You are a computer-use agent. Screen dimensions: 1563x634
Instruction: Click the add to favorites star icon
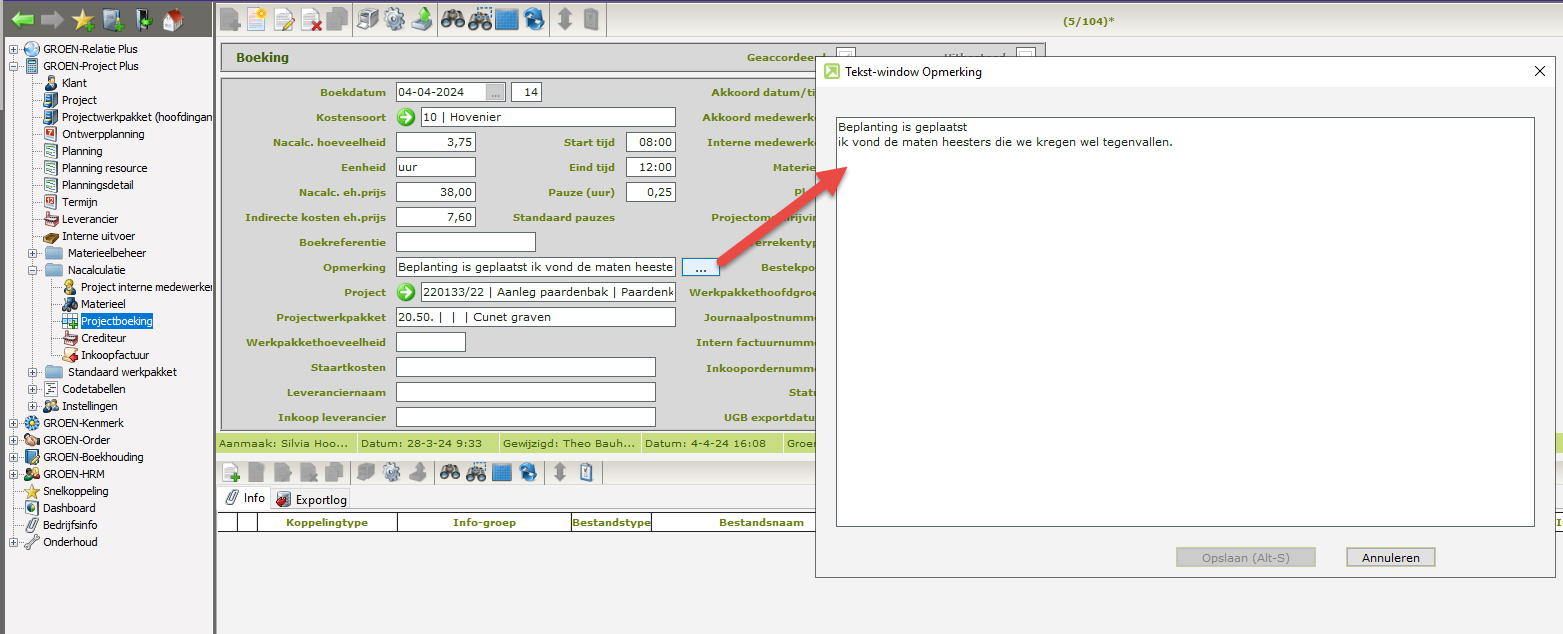click(x=83, y=19)
